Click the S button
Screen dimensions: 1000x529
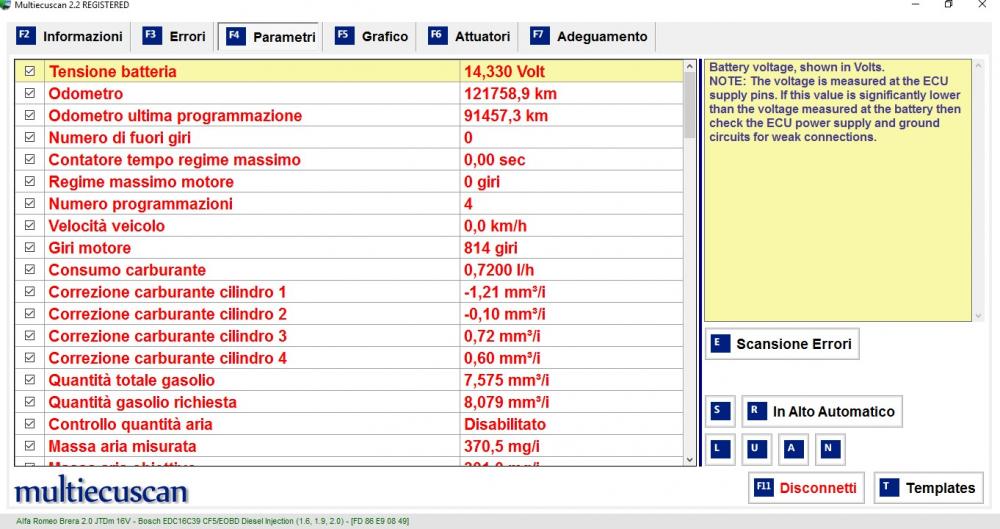[x=720, y=411]
